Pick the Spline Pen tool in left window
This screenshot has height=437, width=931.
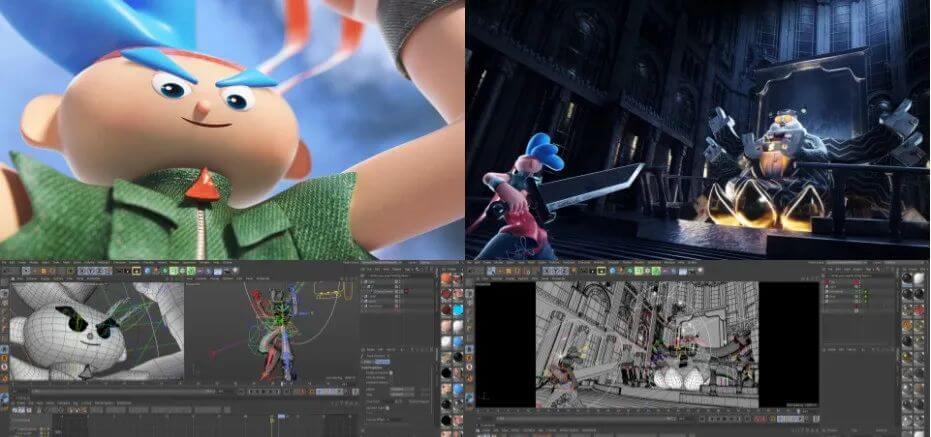tap(156, 271)
